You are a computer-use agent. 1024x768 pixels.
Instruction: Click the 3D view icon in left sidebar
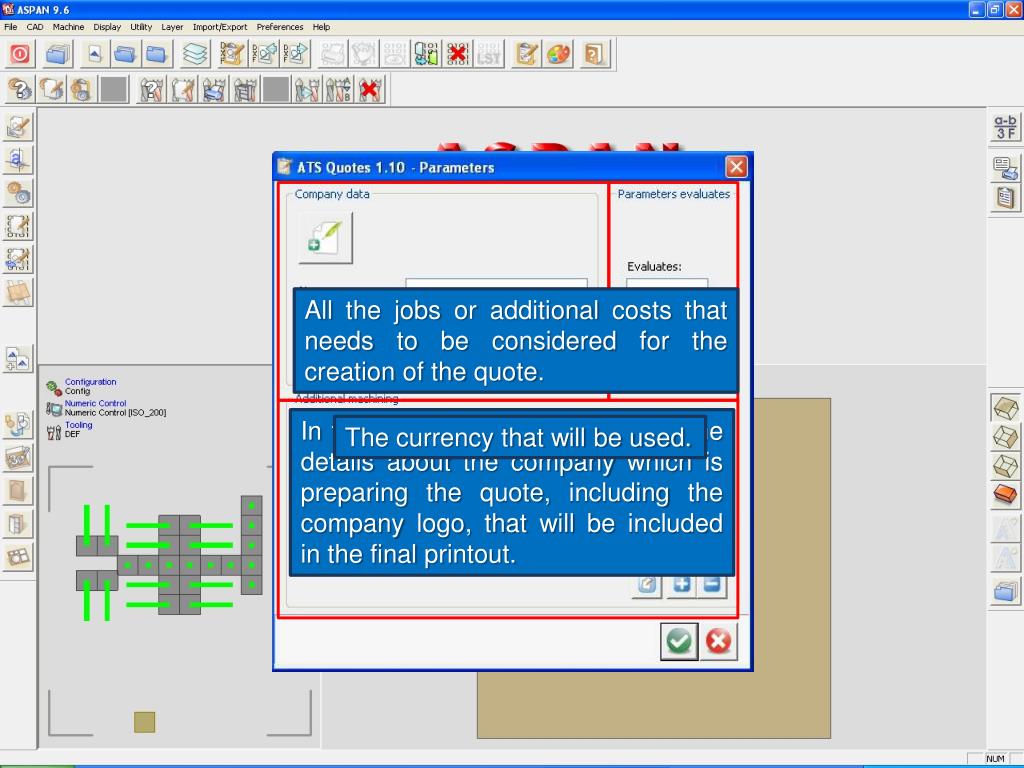[x=18, y=458]
